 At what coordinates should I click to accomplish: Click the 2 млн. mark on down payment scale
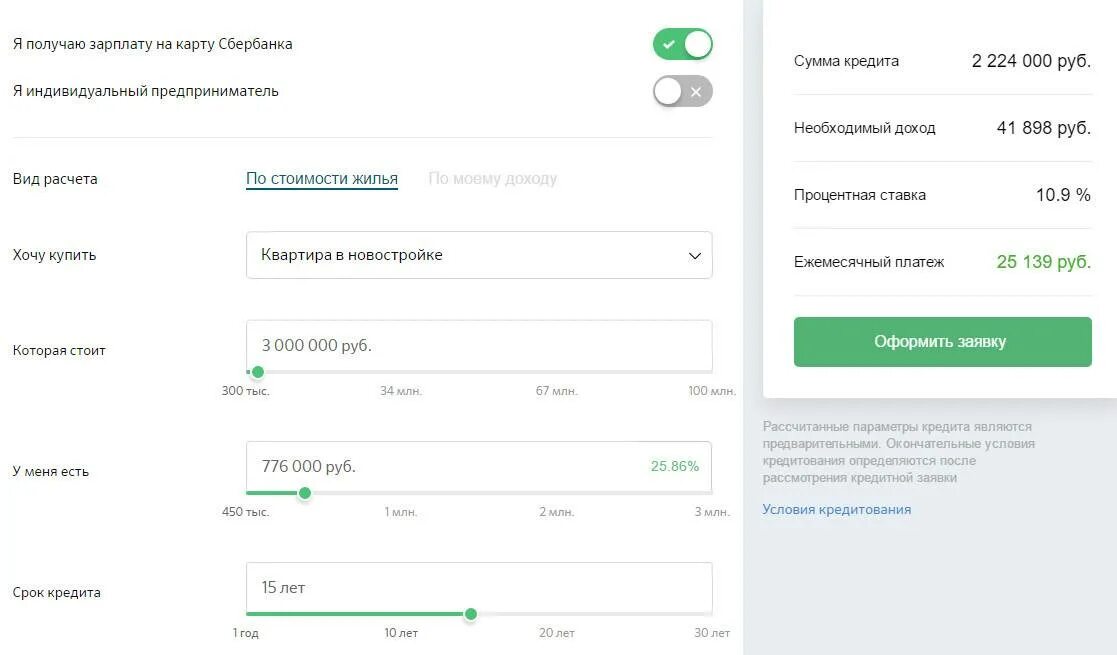tap(556, 512)
